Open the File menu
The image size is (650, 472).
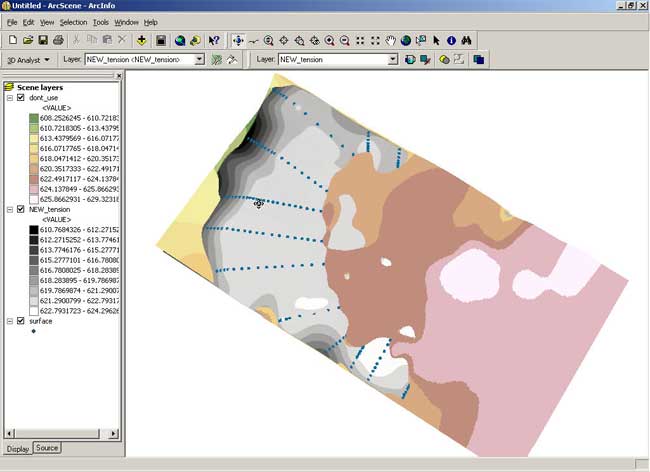12,22
